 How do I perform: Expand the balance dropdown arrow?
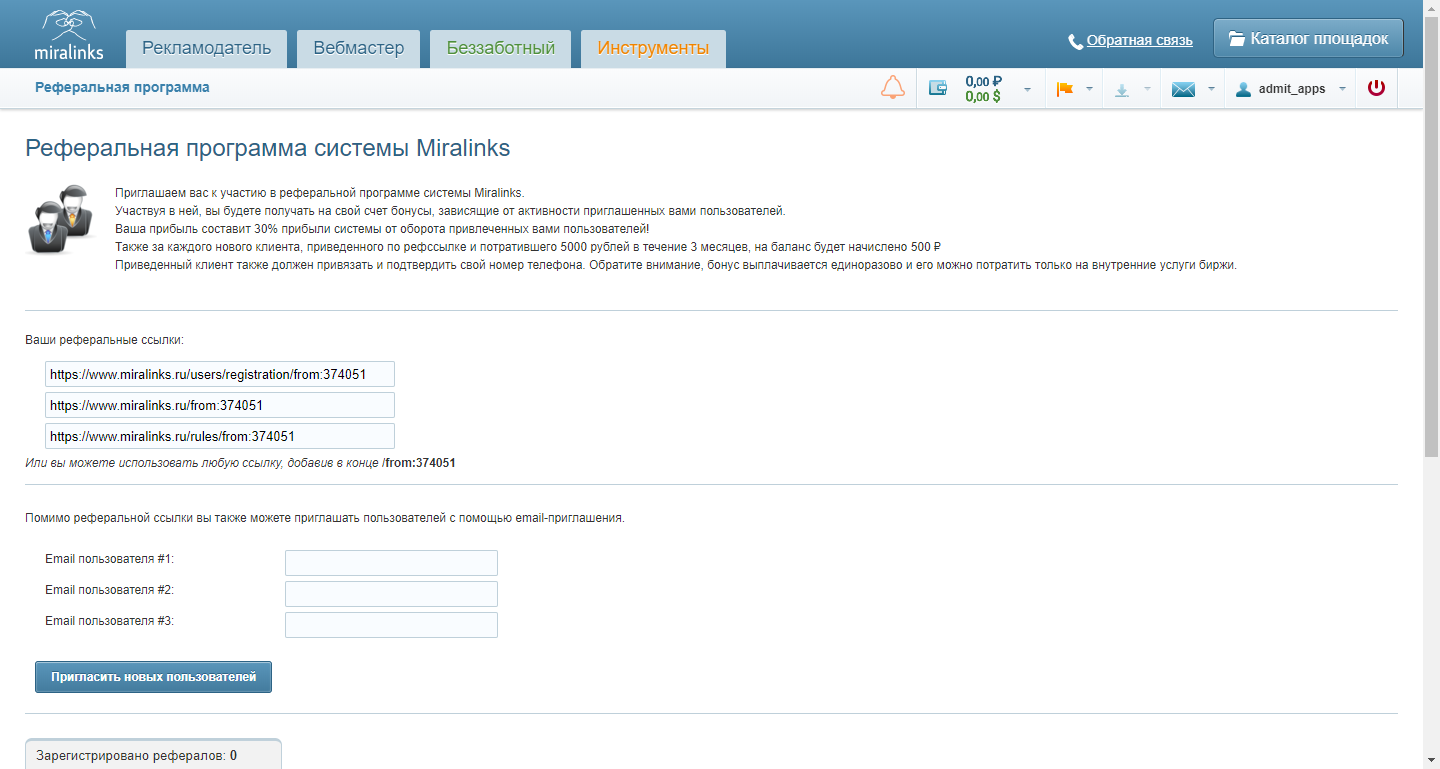point(1027,89)
